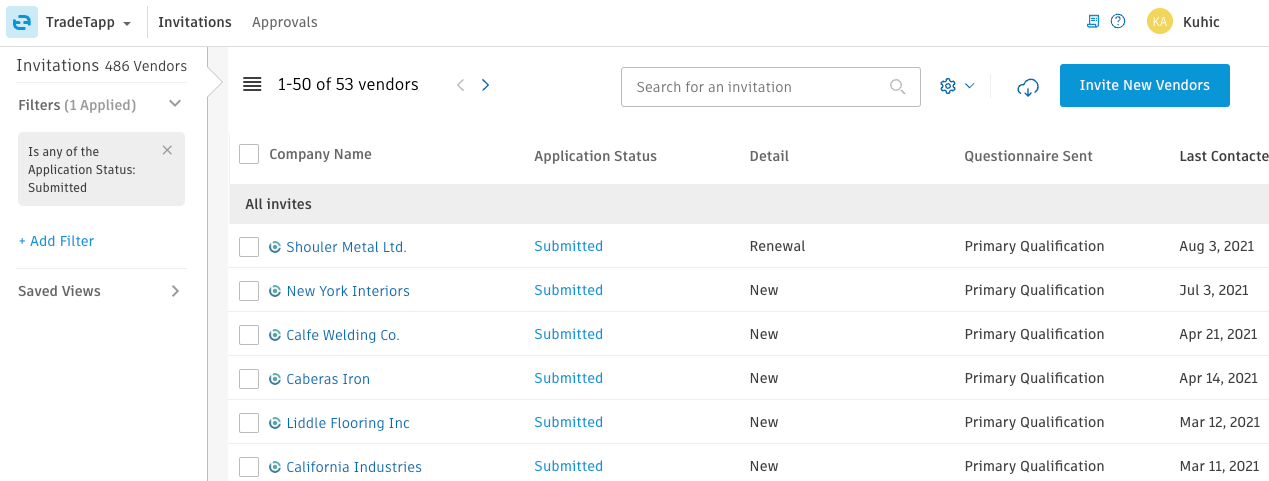Click the All invites group row
The image size is (1269, 481).
[x=749, y=204]
